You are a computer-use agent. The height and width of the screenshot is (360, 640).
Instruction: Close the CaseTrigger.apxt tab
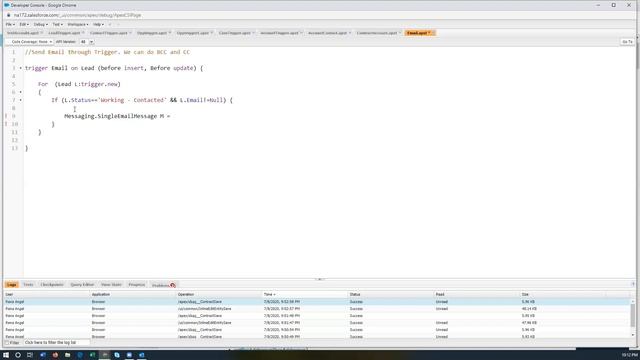coord(253,33)
